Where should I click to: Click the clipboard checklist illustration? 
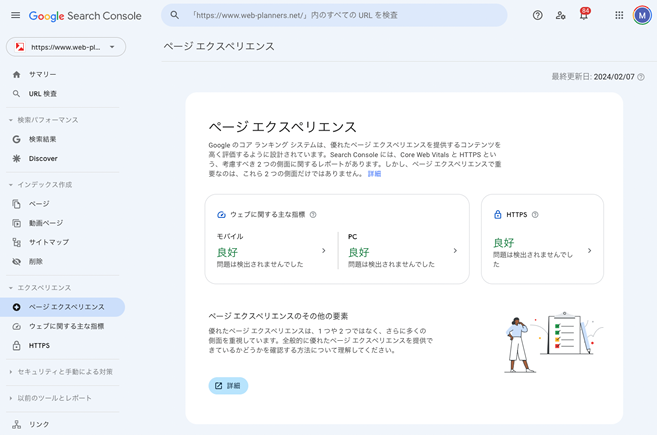click(x=564, y=334)
